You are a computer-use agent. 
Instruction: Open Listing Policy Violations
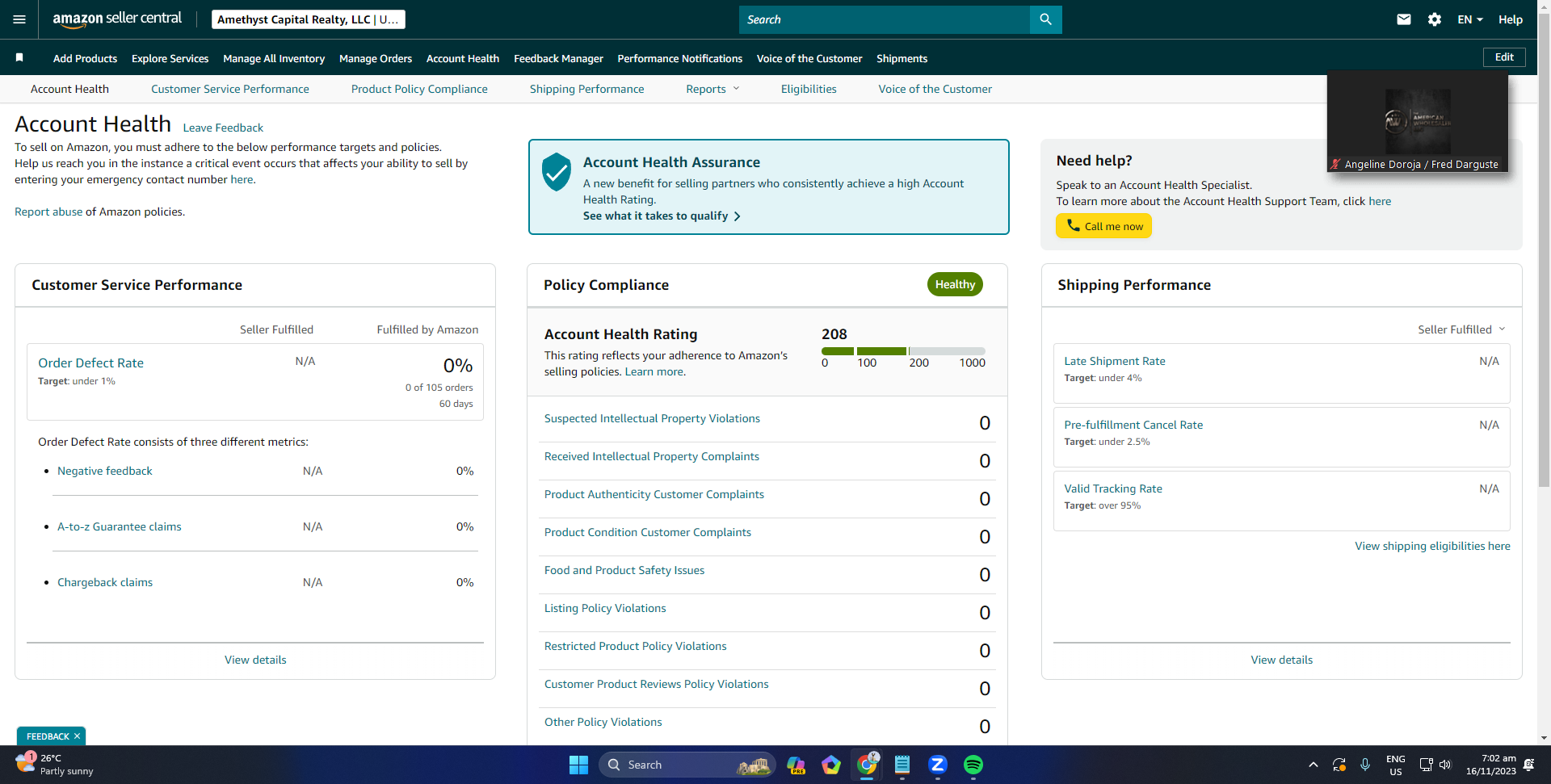click(605, 608)
